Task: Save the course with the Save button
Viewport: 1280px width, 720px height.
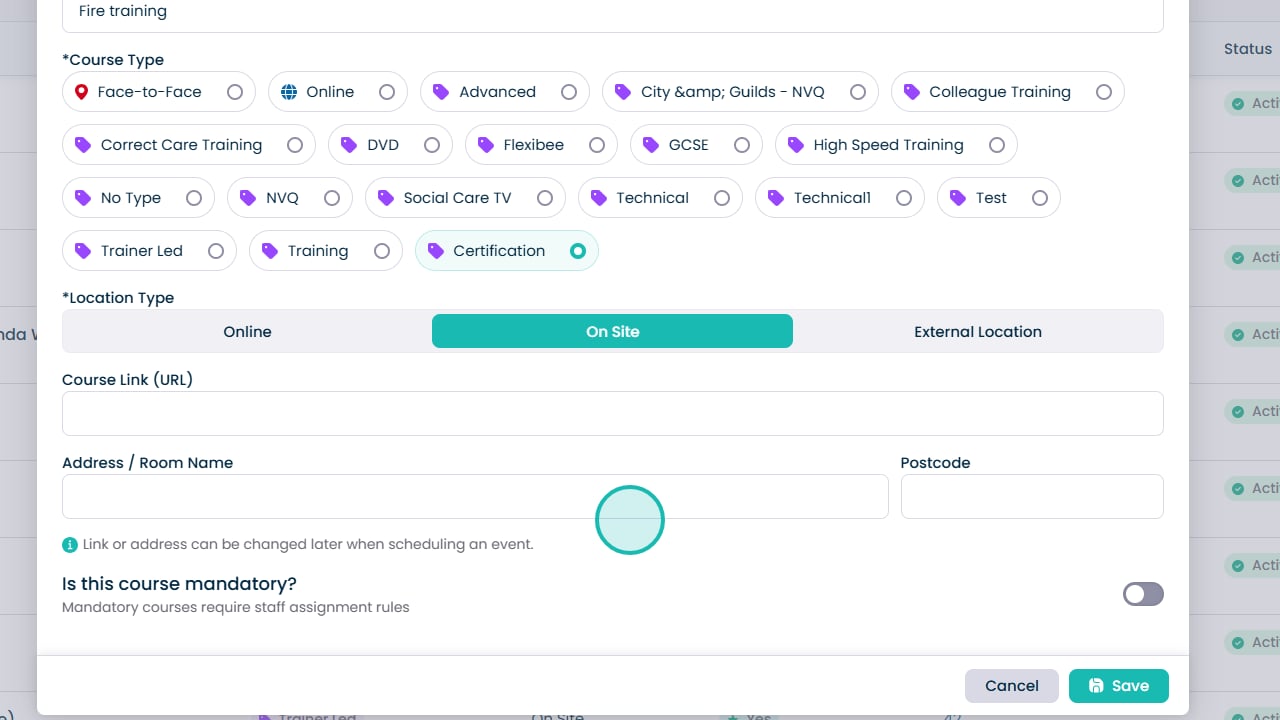Action: [x=1118, y=686]
